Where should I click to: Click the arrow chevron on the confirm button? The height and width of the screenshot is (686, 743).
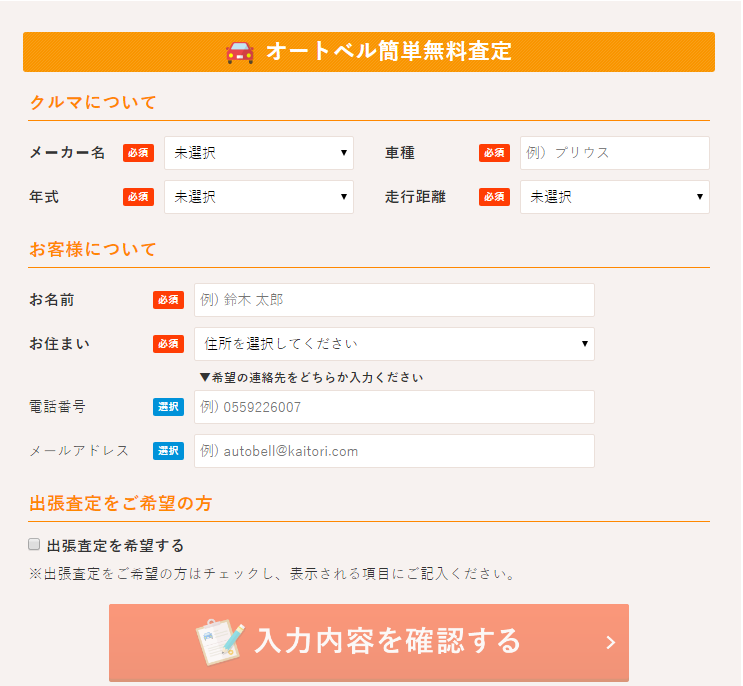pyautogui.click(x=611, y=642)
